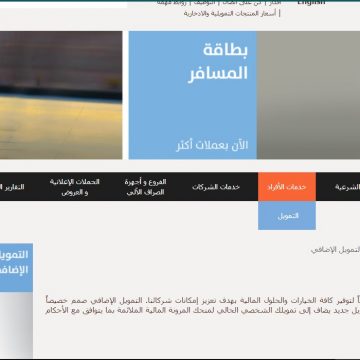The width and height of the screenshot is (360, 360).
Task: Click the gray image below side panel
Action: 16,325
